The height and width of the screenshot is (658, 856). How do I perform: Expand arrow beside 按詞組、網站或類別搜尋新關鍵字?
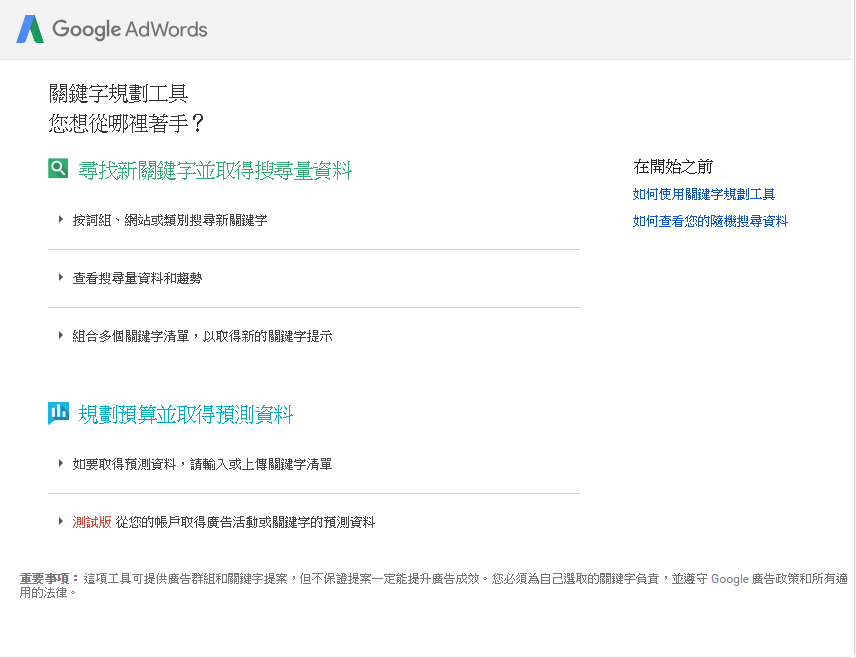pyautogui.click(x=60, y=219)
